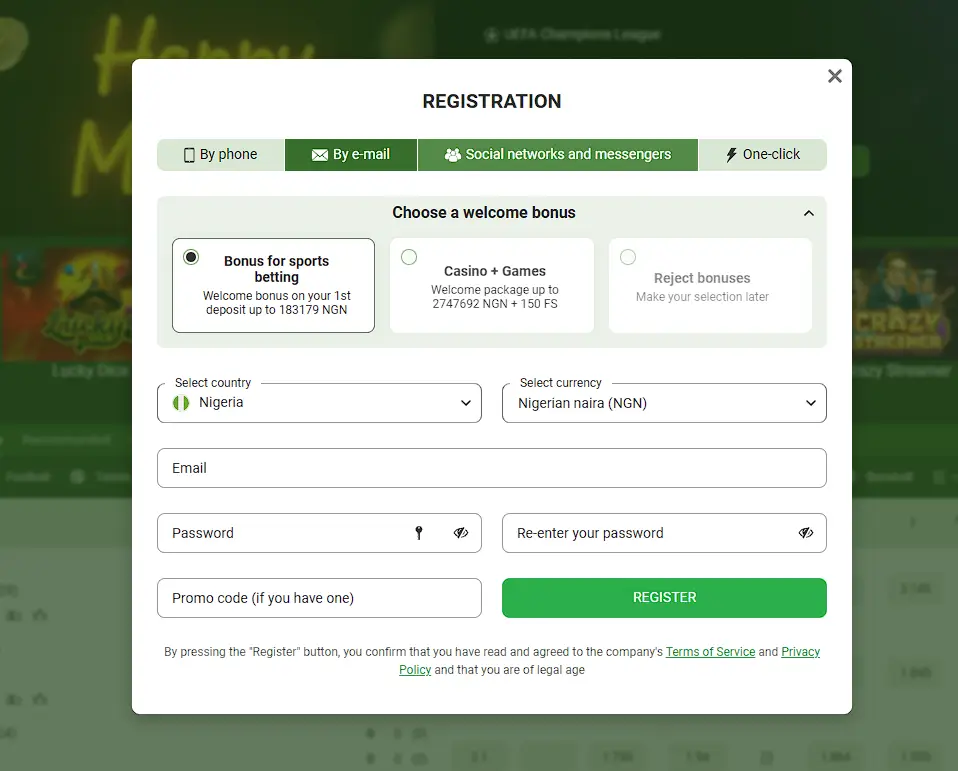Open the Terms of Service link

coord(710,651)
